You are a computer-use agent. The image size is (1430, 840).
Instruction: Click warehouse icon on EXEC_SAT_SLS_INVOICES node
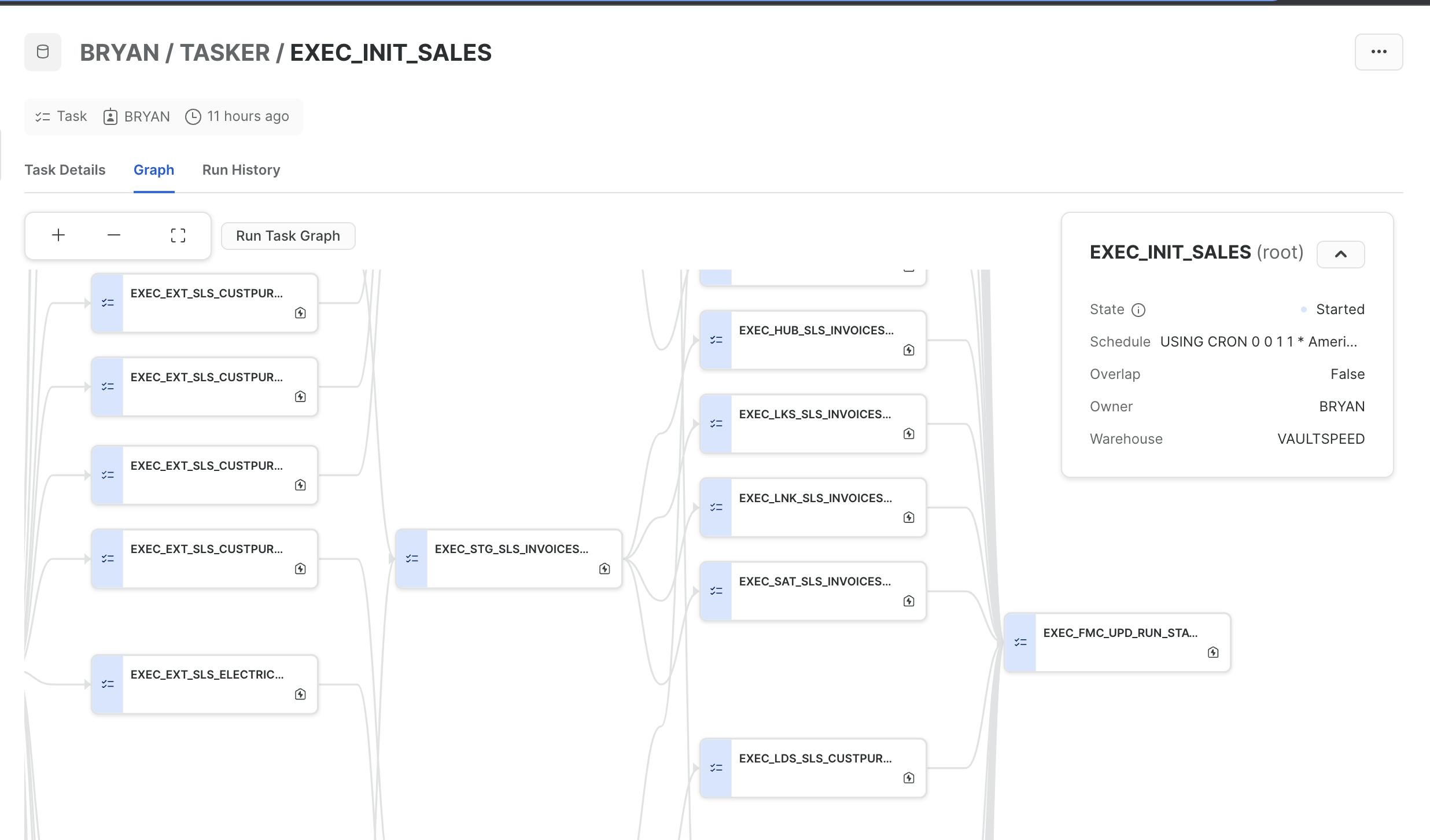[x=909, y=601]
